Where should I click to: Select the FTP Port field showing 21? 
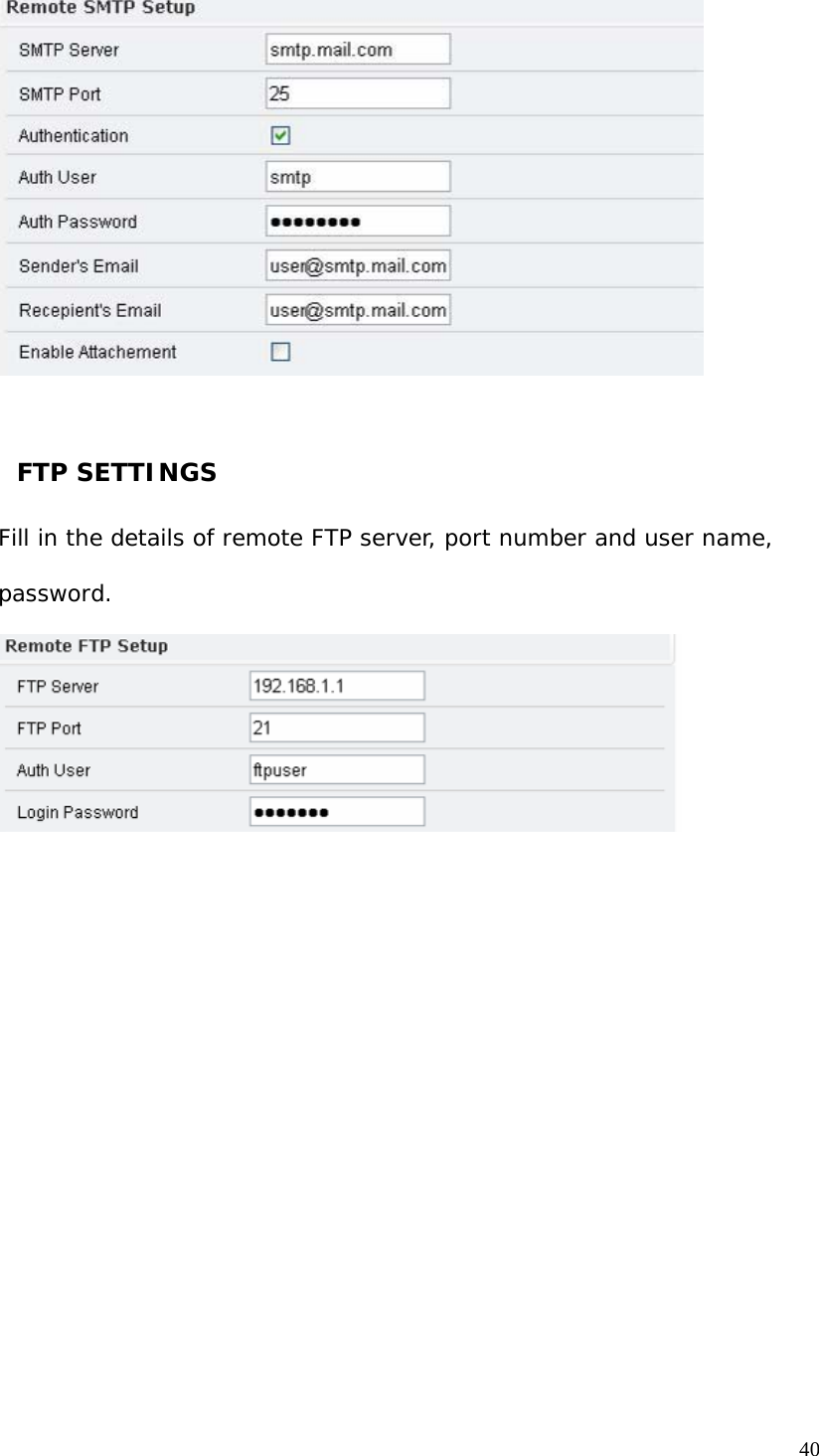pos(336,727)
